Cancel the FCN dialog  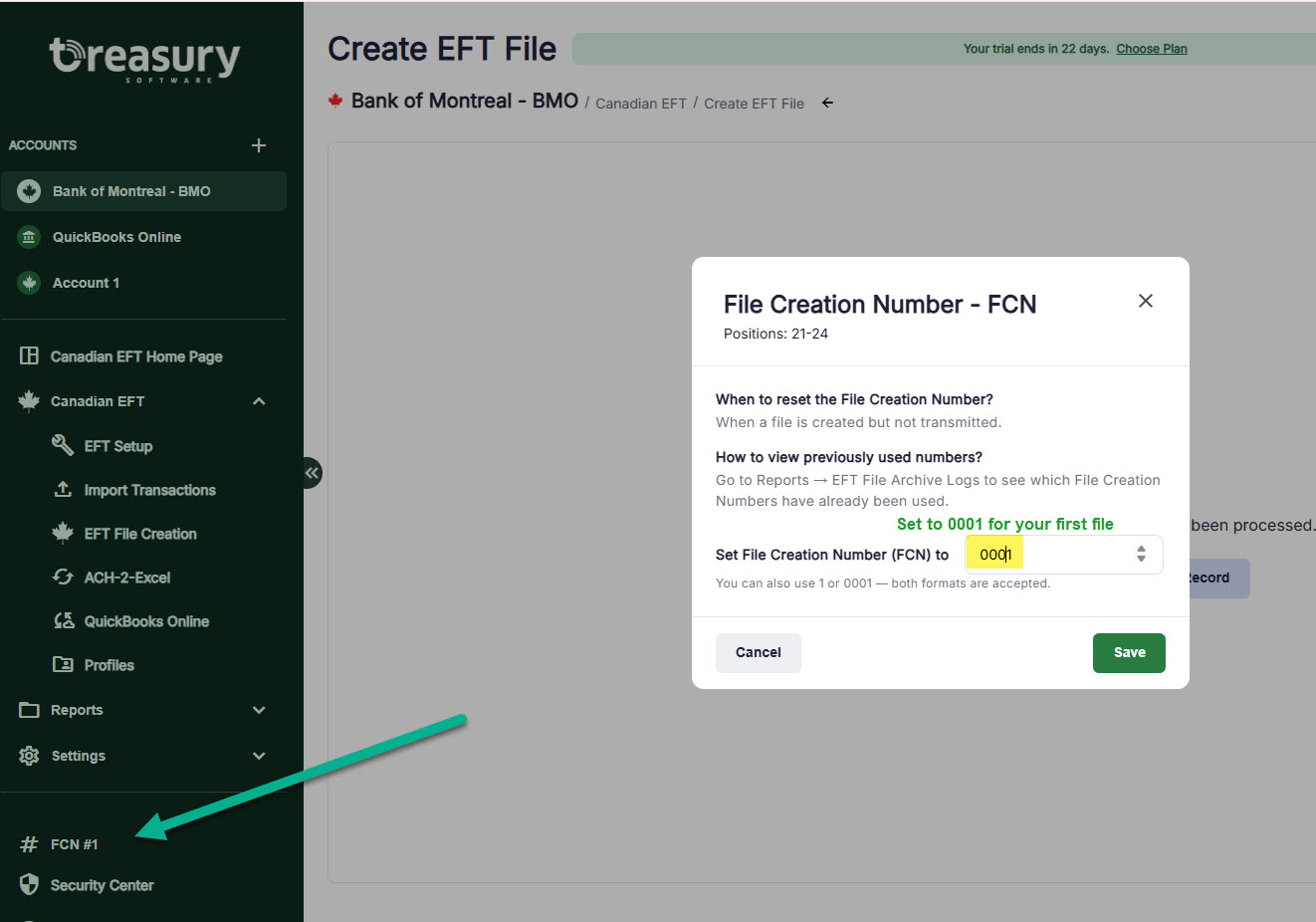pos(759,653)
